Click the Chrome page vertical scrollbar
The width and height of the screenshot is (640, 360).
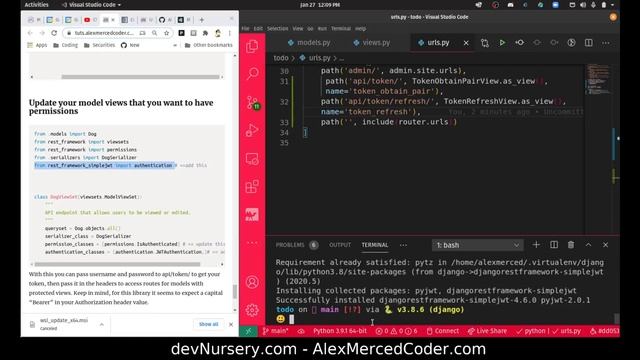click(x=235, y=291)
